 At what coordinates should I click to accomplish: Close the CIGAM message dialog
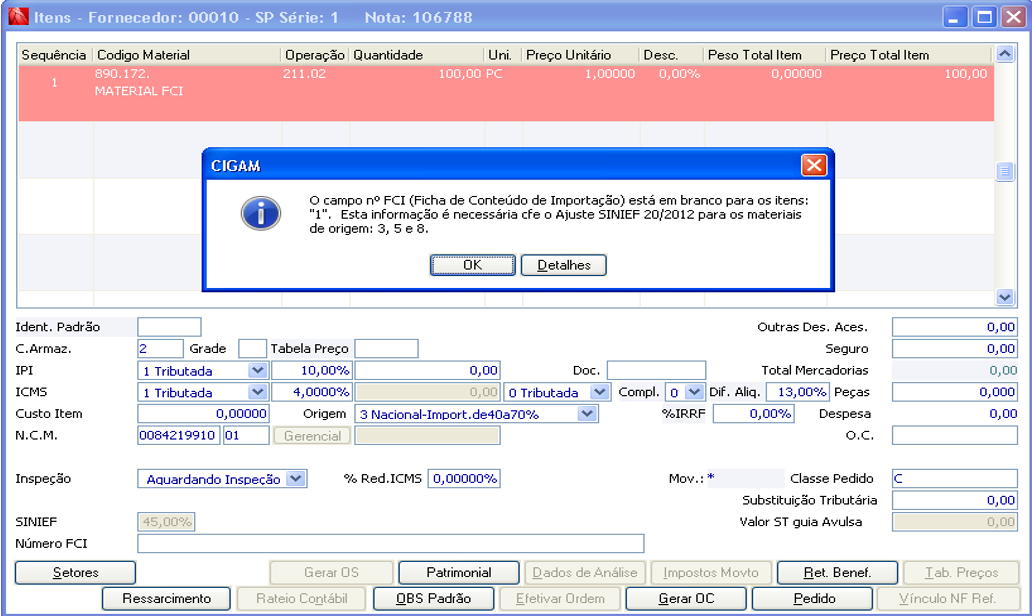[x=814, y=165]
